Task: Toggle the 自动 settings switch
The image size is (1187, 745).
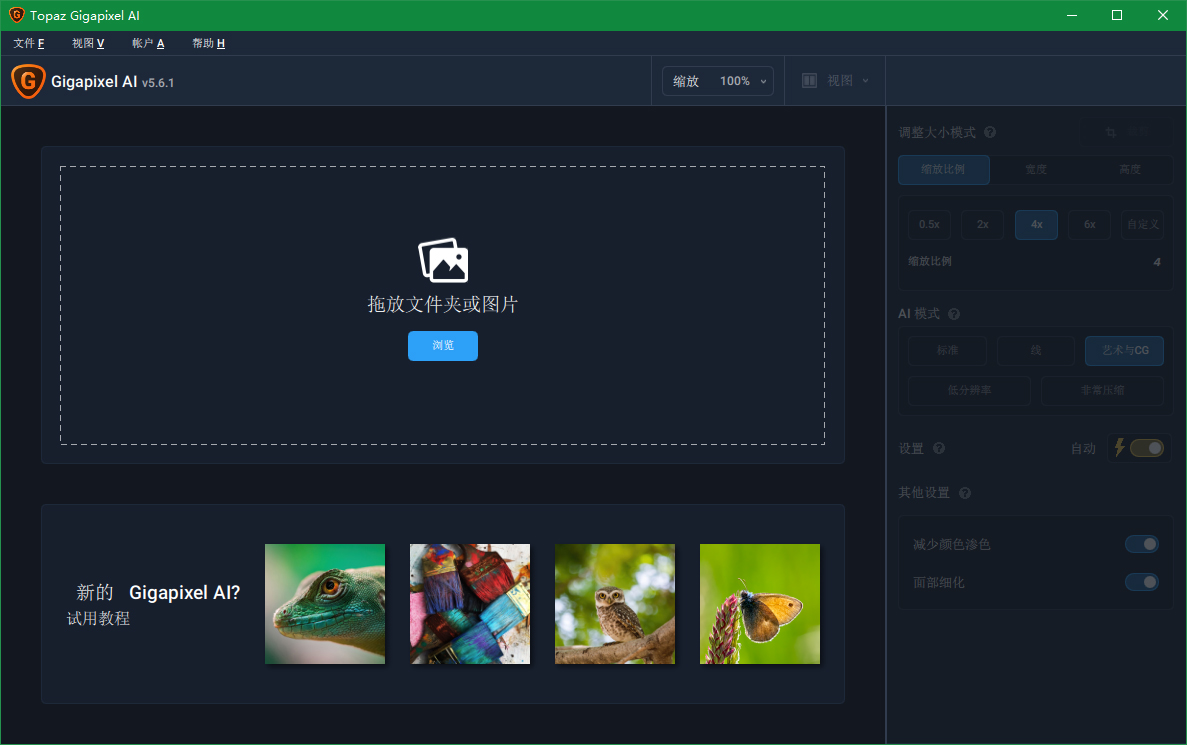Action: point(1146,448)
